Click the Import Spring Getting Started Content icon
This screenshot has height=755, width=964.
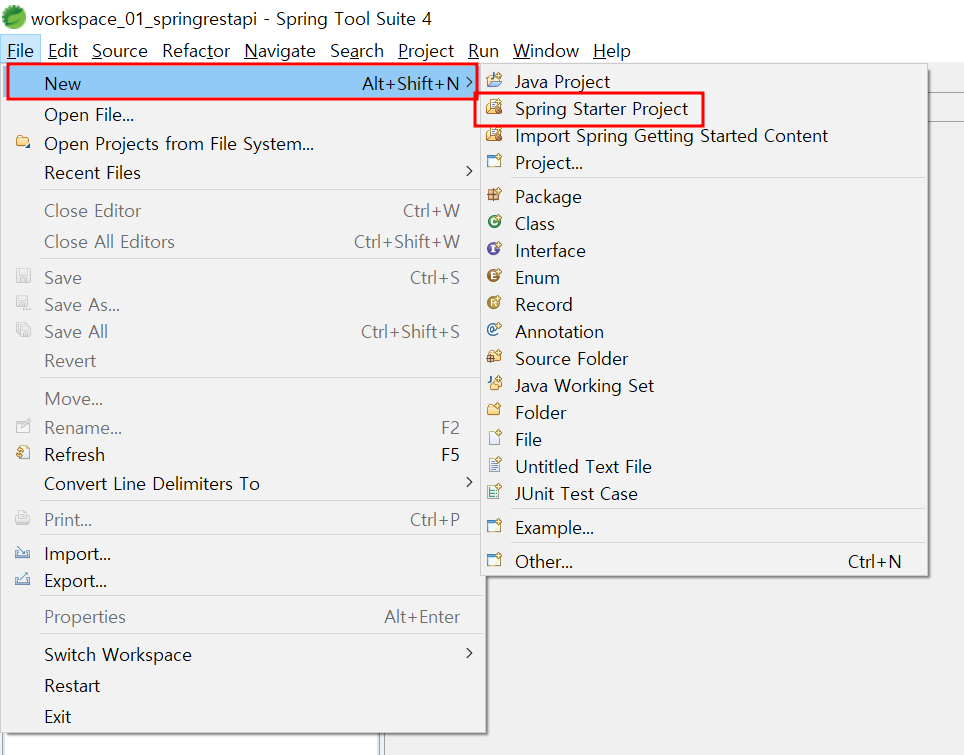point(495,135)
